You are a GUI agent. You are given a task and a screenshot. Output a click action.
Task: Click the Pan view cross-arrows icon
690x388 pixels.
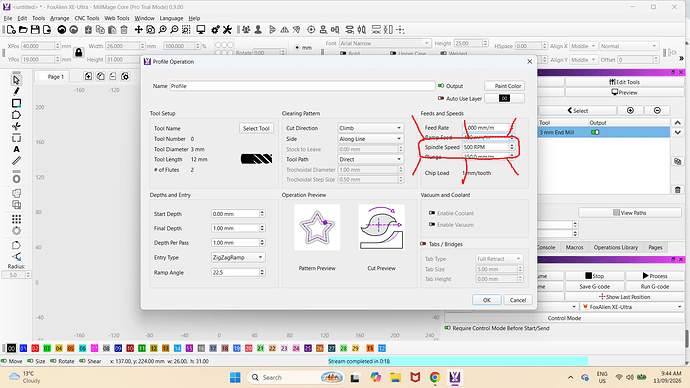[x=139, y=29]
